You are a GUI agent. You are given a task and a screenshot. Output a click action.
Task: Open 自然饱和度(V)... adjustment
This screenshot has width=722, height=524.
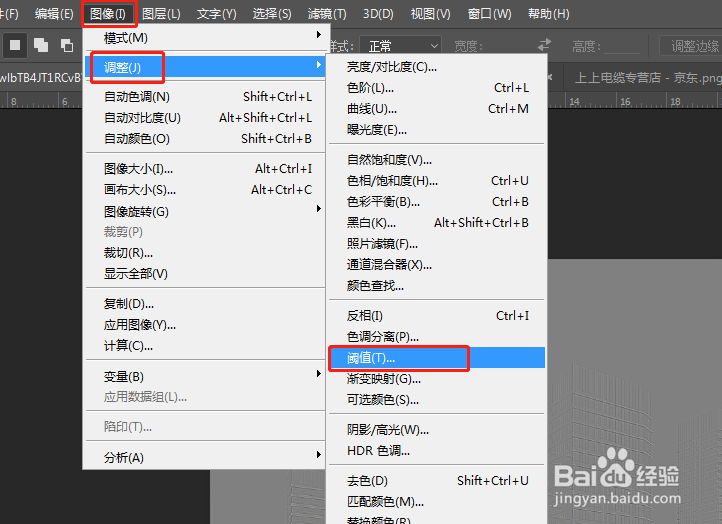(x=437, y=160)
